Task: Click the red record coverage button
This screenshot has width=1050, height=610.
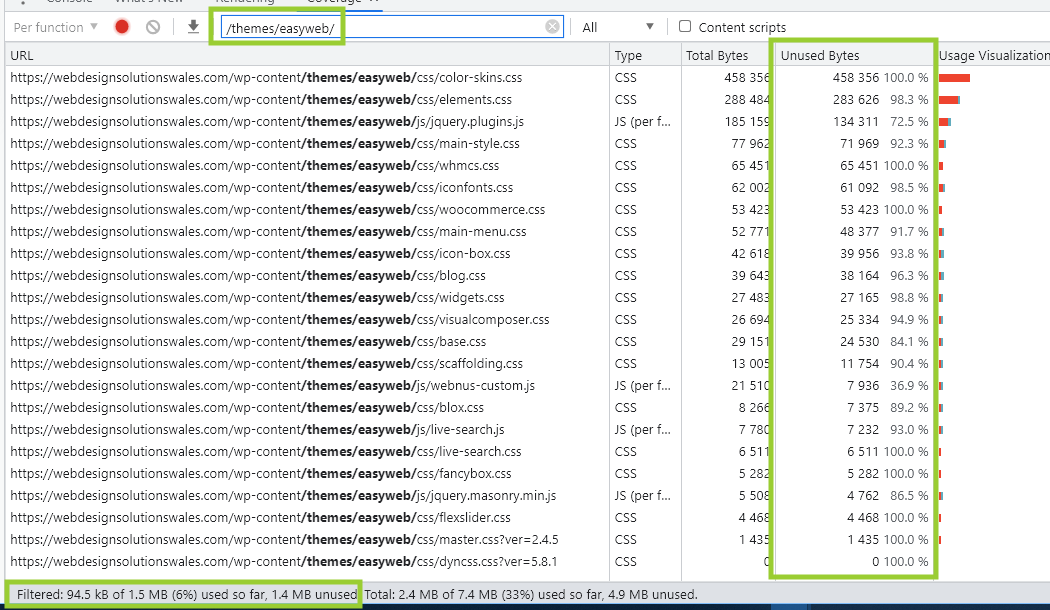Action: click(122, 27)
